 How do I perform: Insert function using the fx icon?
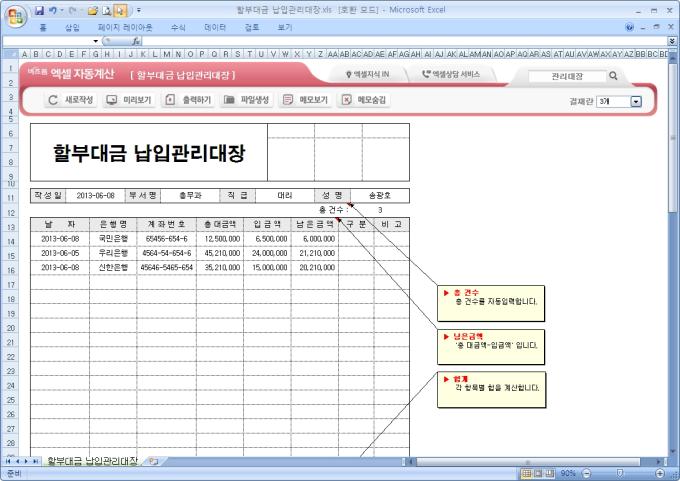tap(136, 41)
